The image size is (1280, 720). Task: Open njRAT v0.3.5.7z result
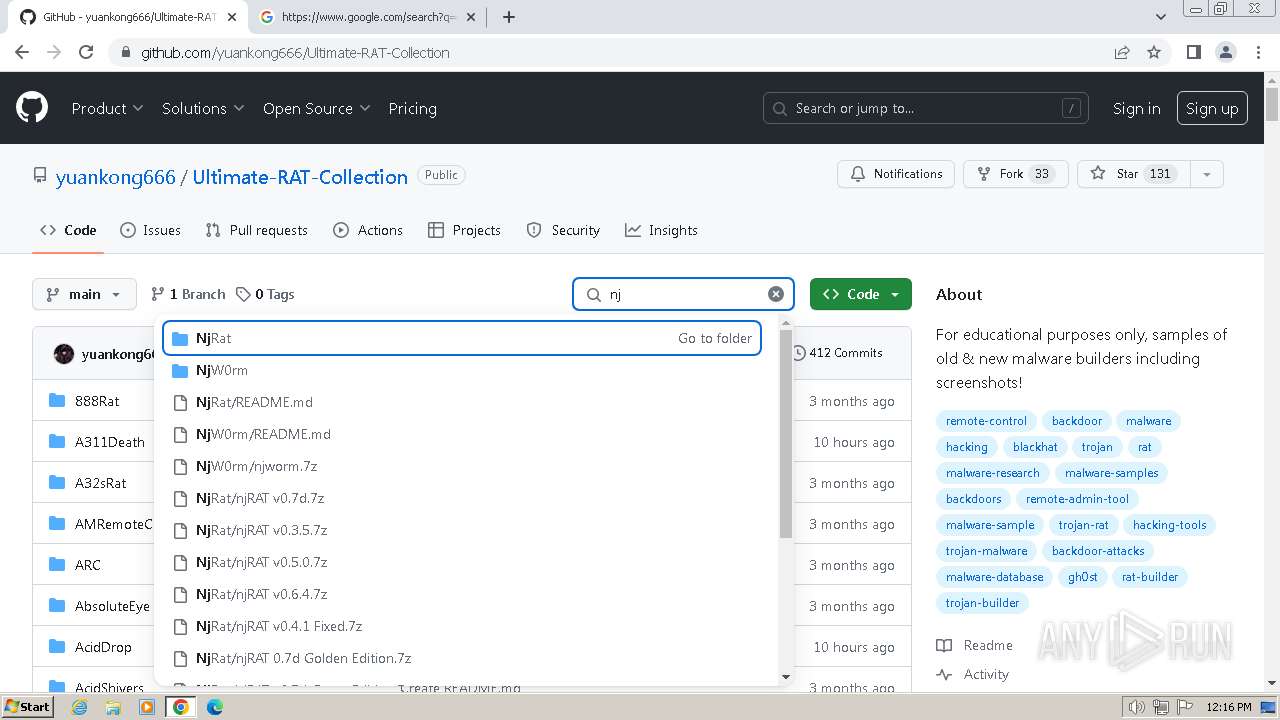click(x=462, y=530)
